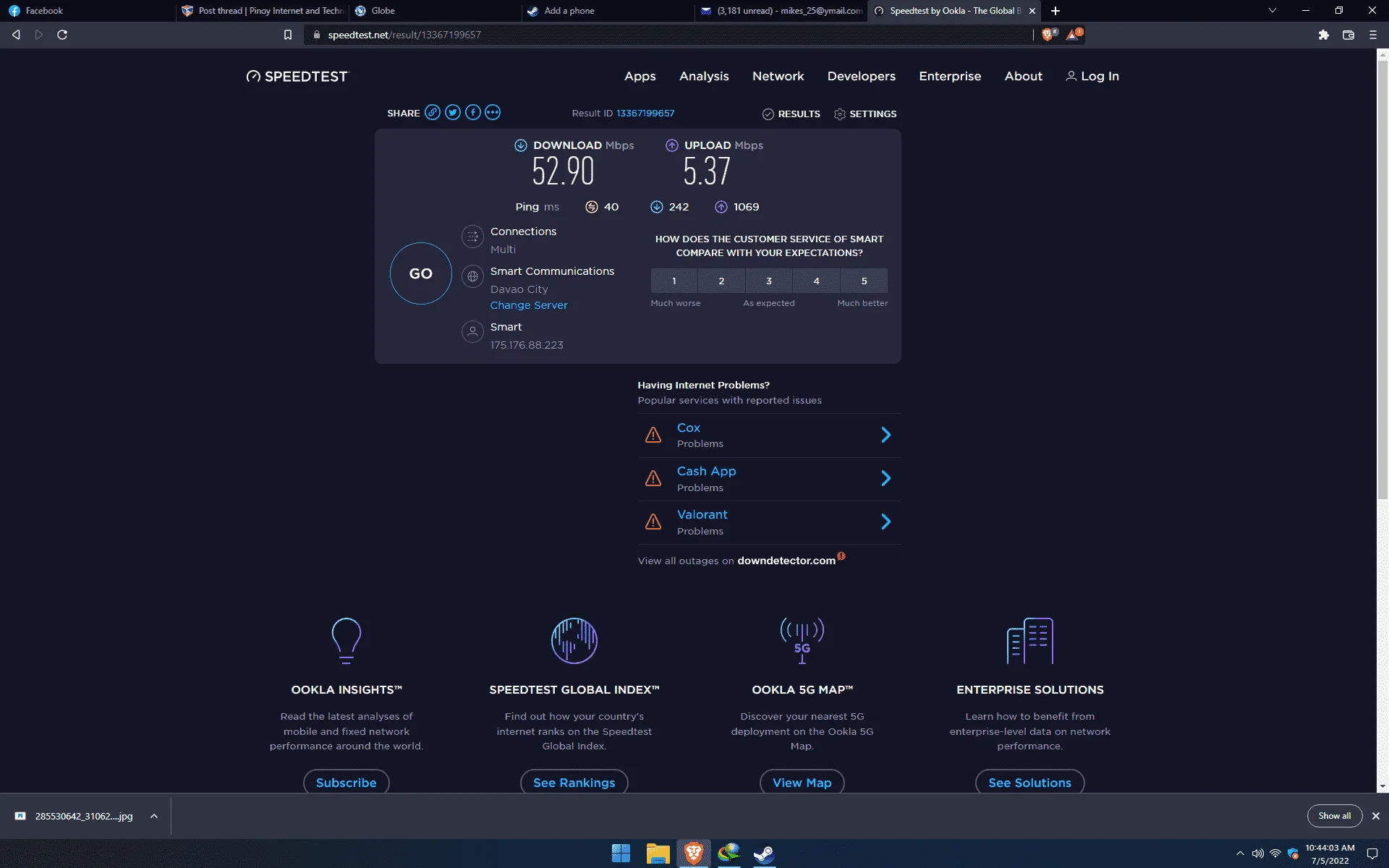Open the Developers menu
The image size is (1389, 868).
(x=861, y=76)
